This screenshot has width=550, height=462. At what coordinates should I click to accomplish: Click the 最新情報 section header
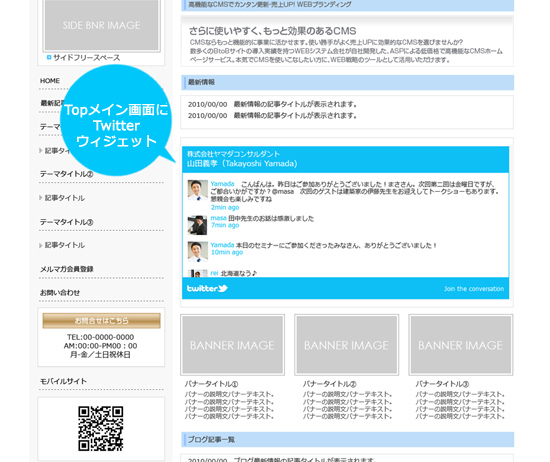pyautogui.click(x=348, y=82)
